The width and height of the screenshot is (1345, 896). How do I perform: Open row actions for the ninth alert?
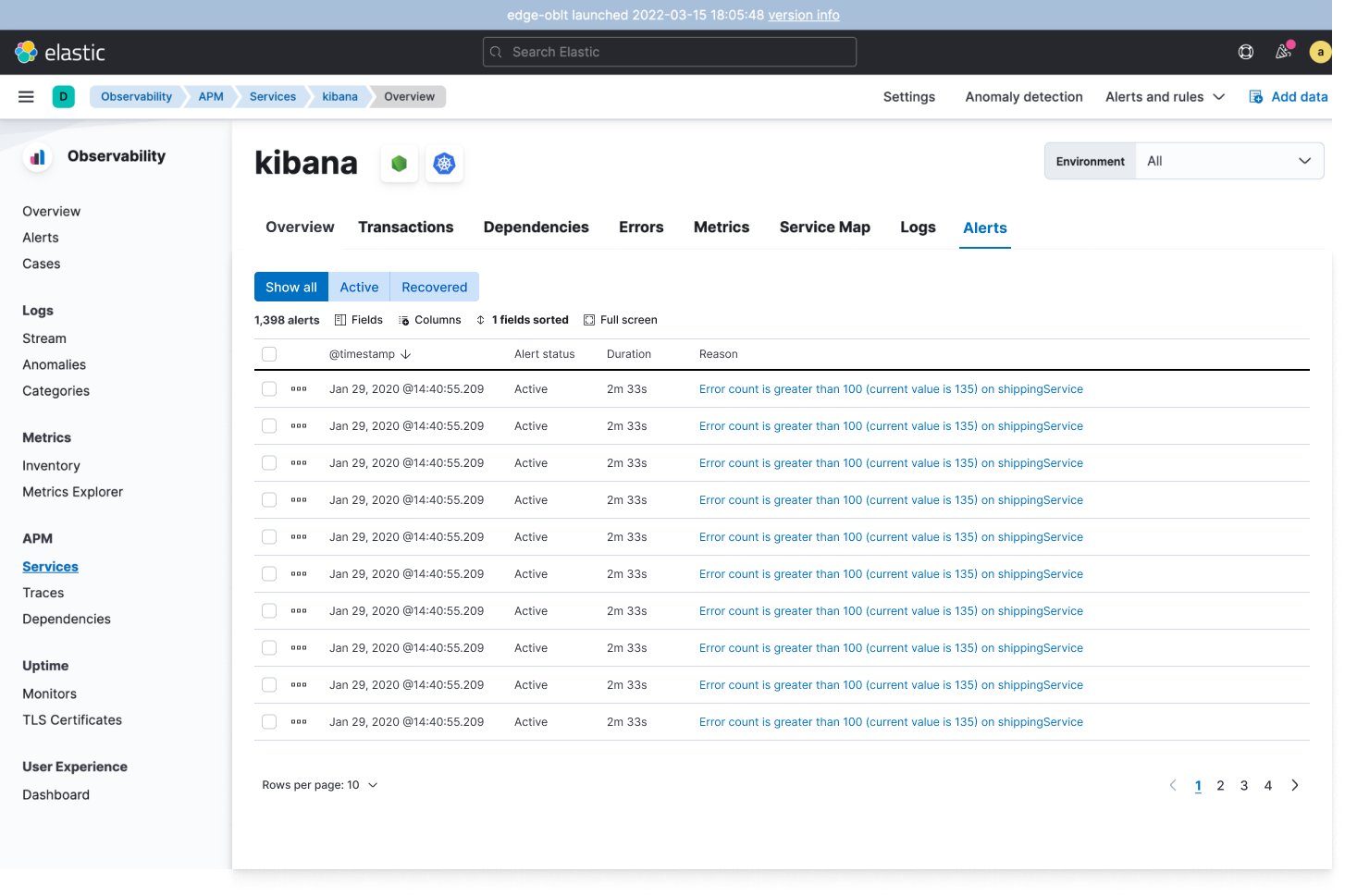(x=299, y=685)
